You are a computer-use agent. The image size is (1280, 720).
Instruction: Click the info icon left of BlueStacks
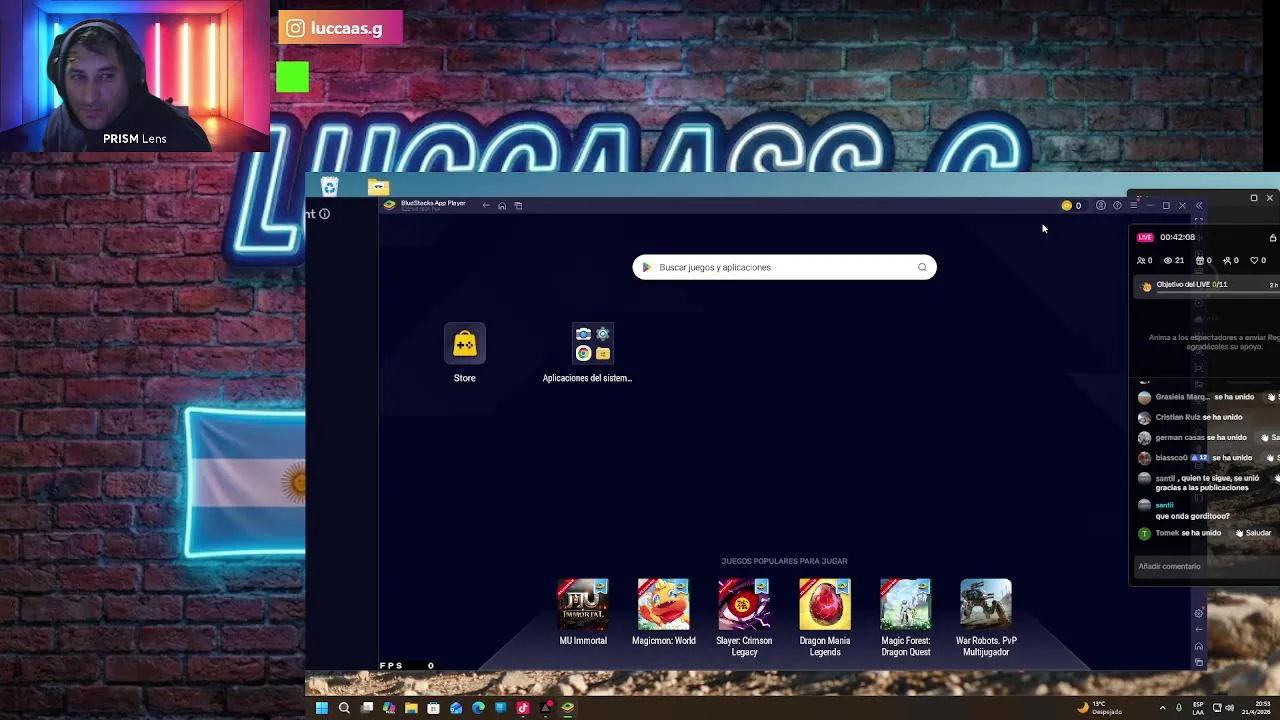tap(324, 214)
